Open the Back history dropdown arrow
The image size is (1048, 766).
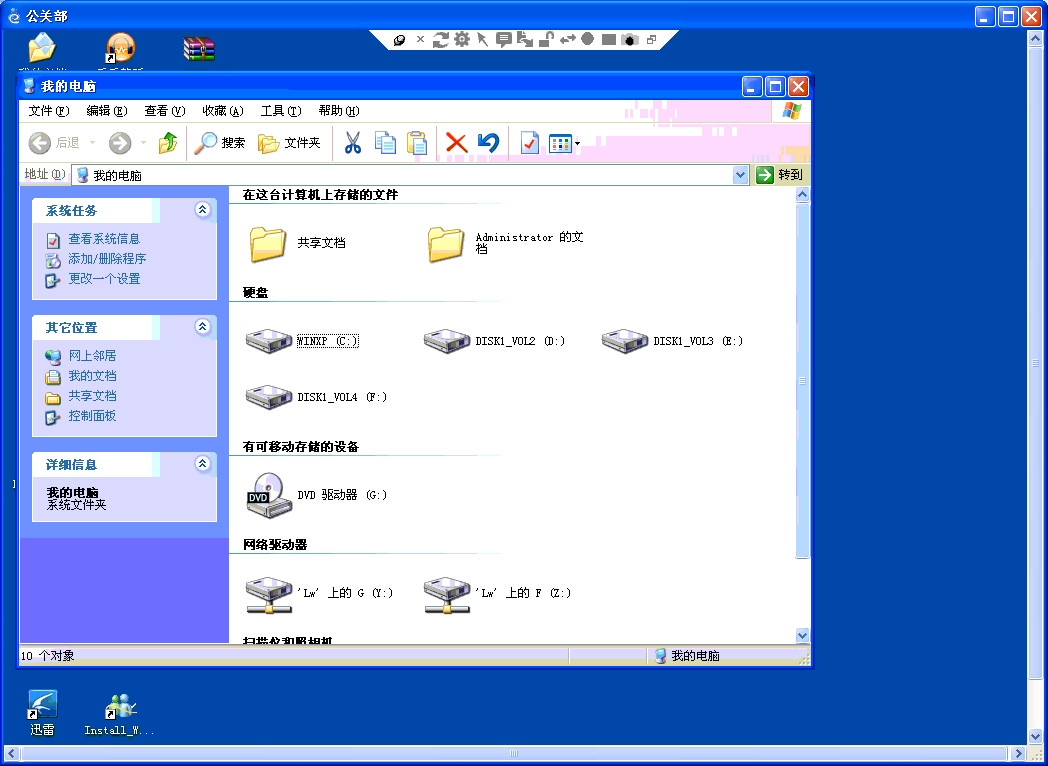92,142
